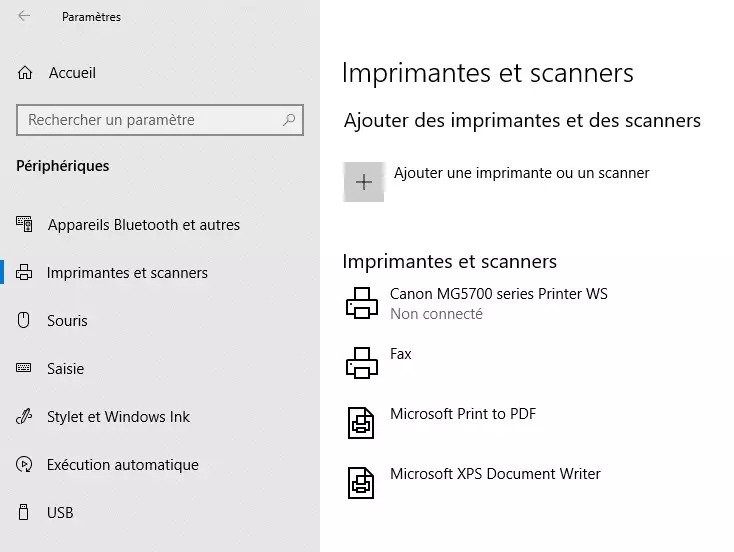This screenshot has width=734, height=552.
Task: Click the Microsoft Print to PDF icon
Action: [361, 423]
